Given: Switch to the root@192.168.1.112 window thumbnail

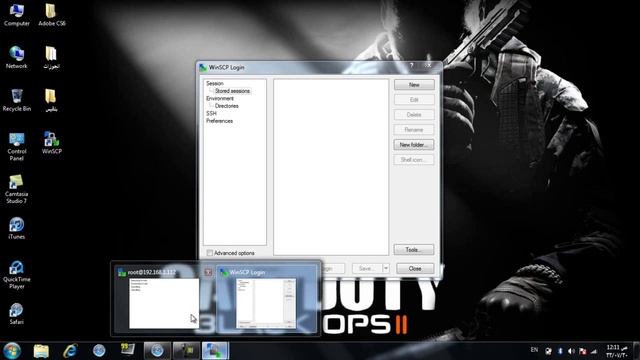Looking at the screenshot, I should click(164, 303).
